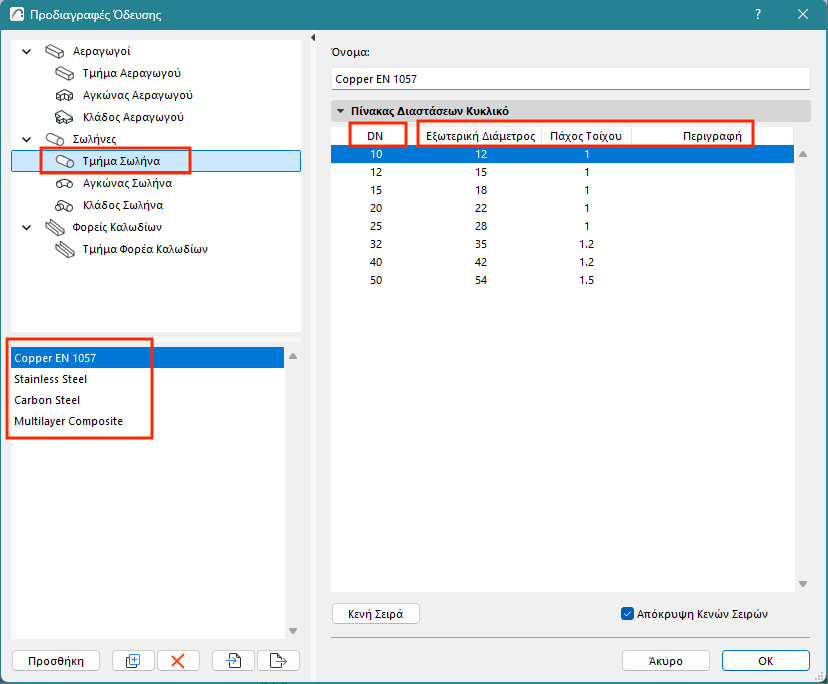The height and width of the screenshot is (684, 828).
Task: Select the DN 12 cell
Action: [x=375, y=172]
